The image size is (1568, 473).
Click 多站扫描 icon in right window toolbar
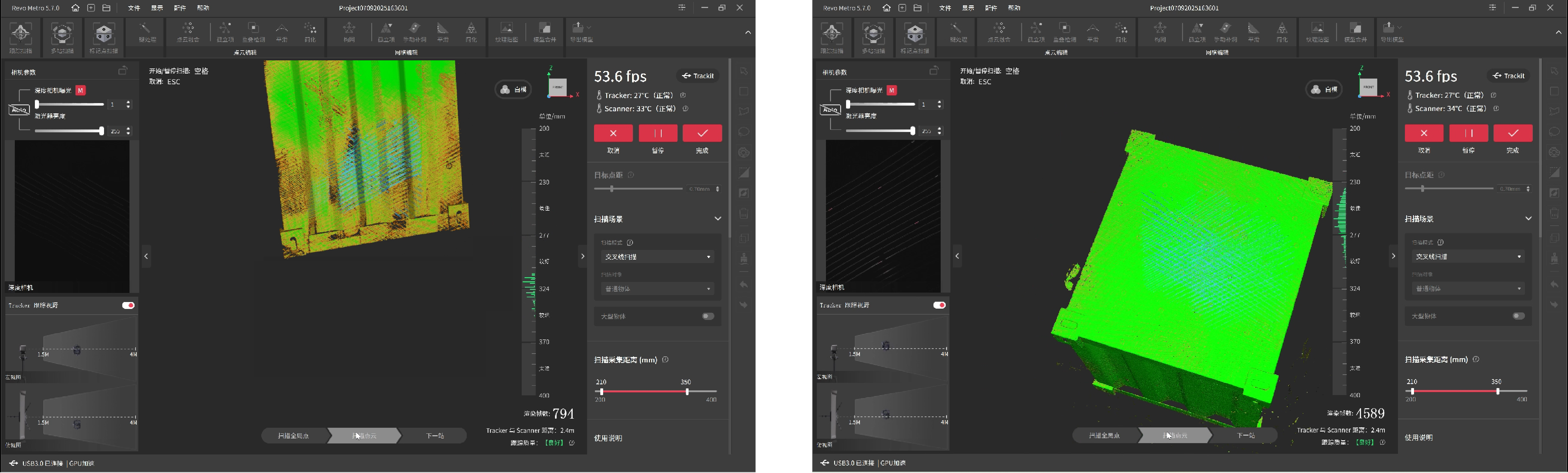(x=873, y=35)
